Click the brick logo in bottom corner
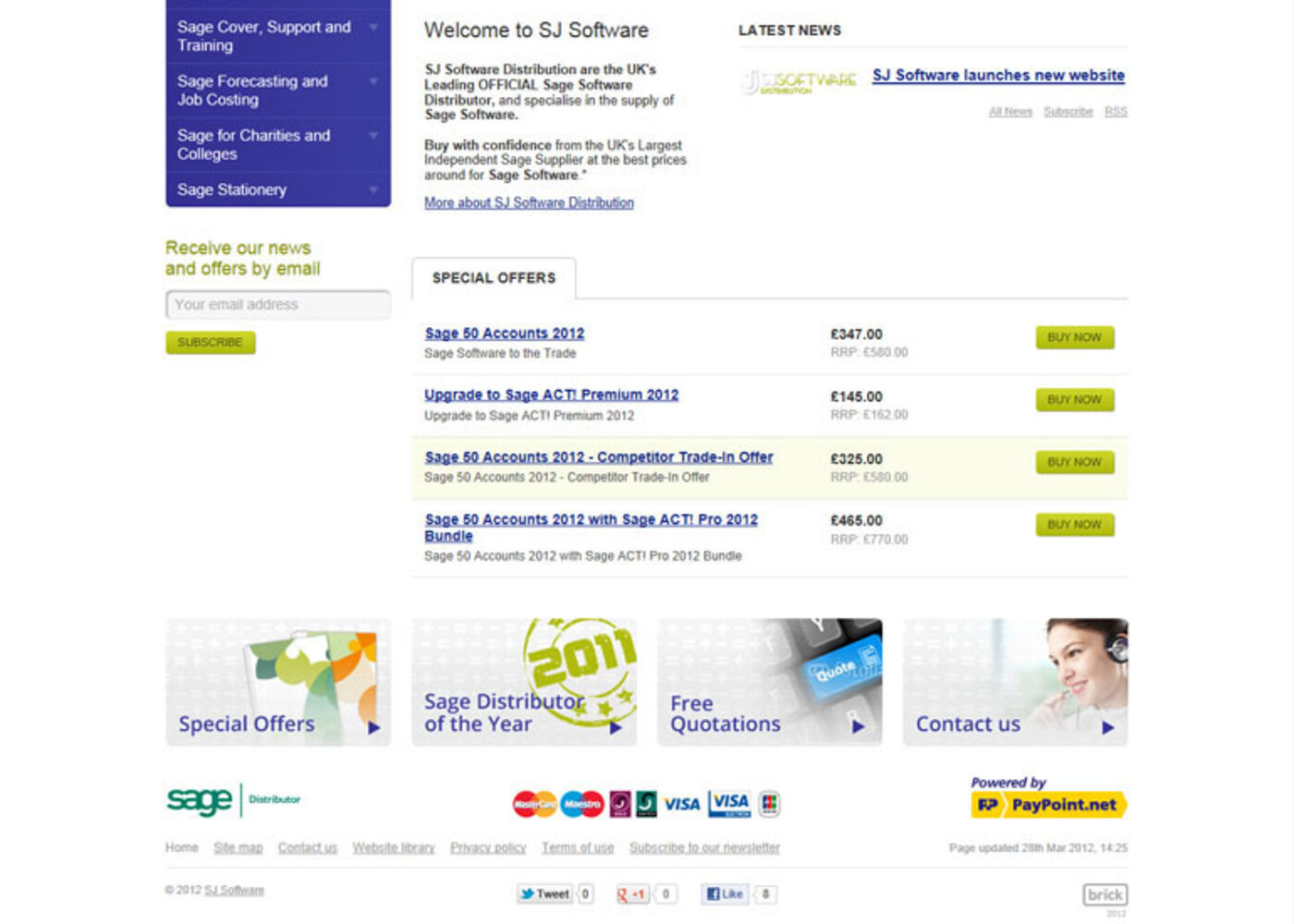Viewport: 1294px width, 924px height. tap(1105, 894)
